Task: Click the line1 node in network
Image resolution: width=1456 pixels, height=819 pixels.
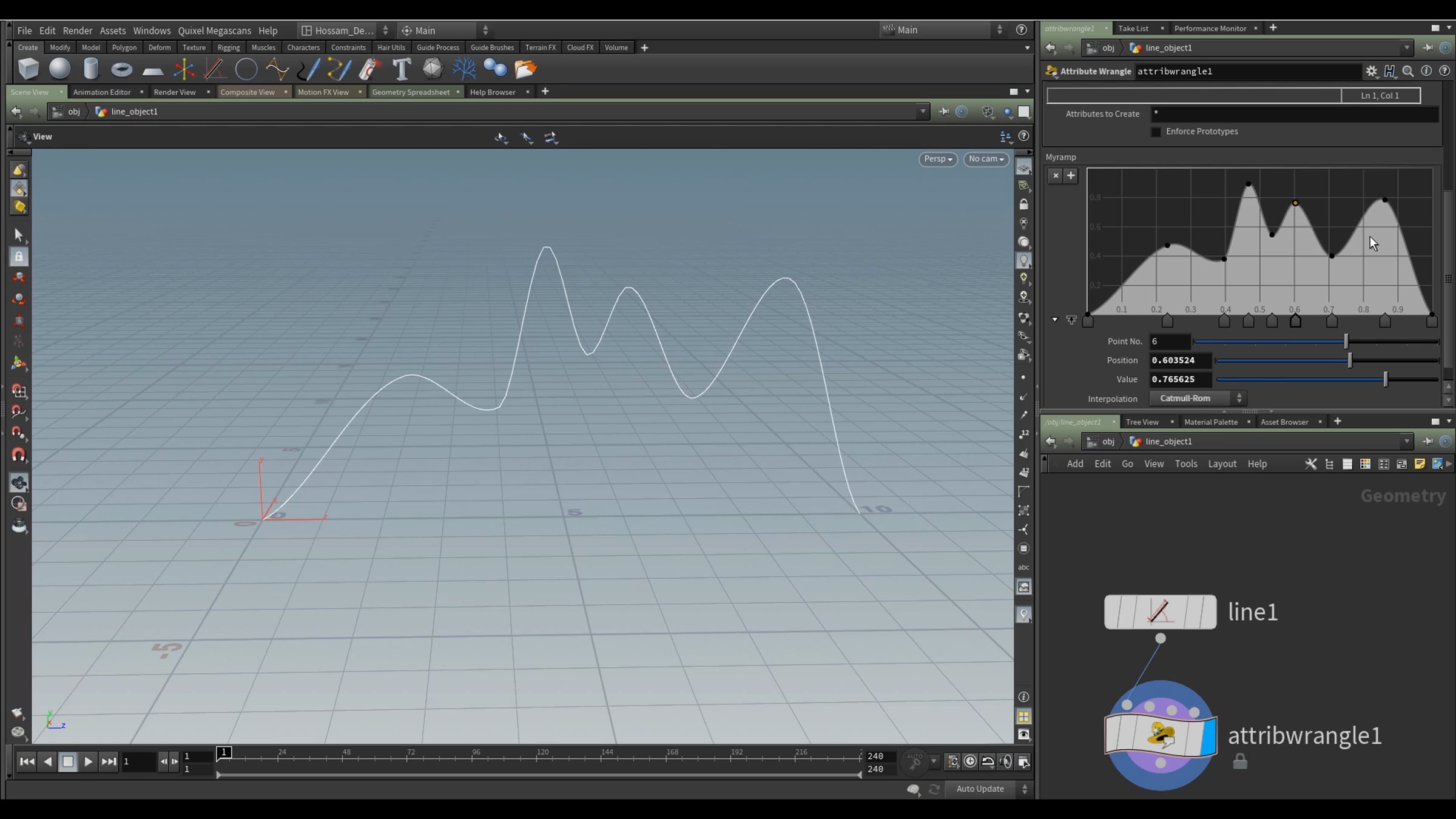Action: pos(1160,612)
